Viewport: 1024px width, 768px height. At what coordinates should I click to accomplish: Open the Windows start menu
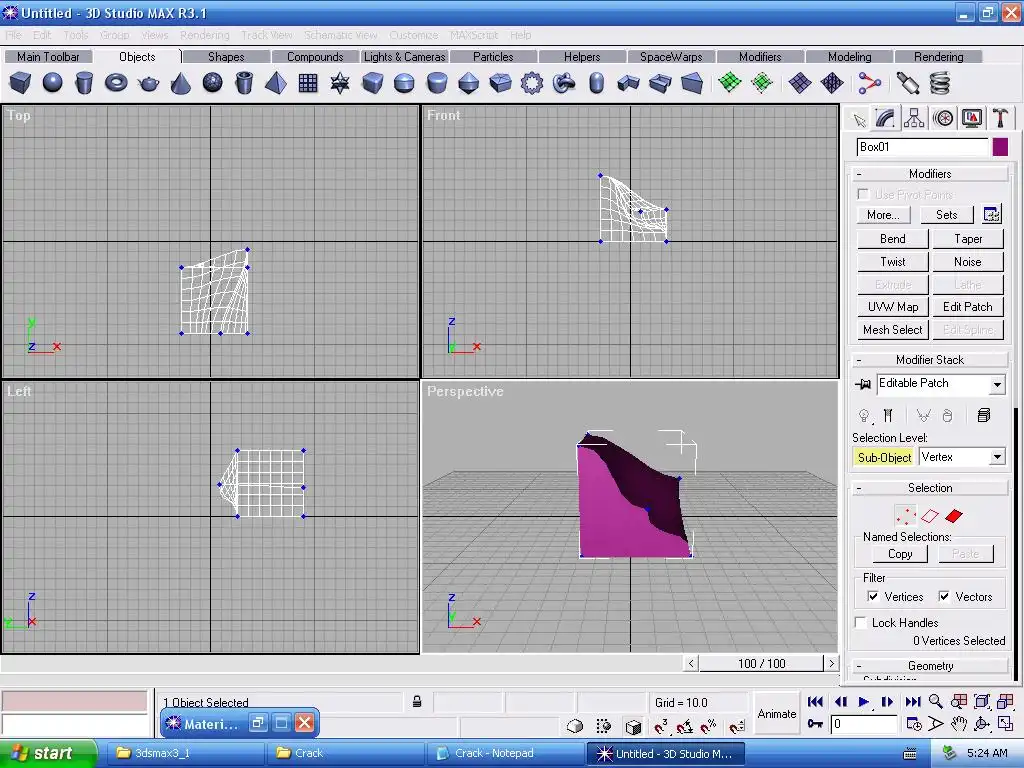pos(48,753)
